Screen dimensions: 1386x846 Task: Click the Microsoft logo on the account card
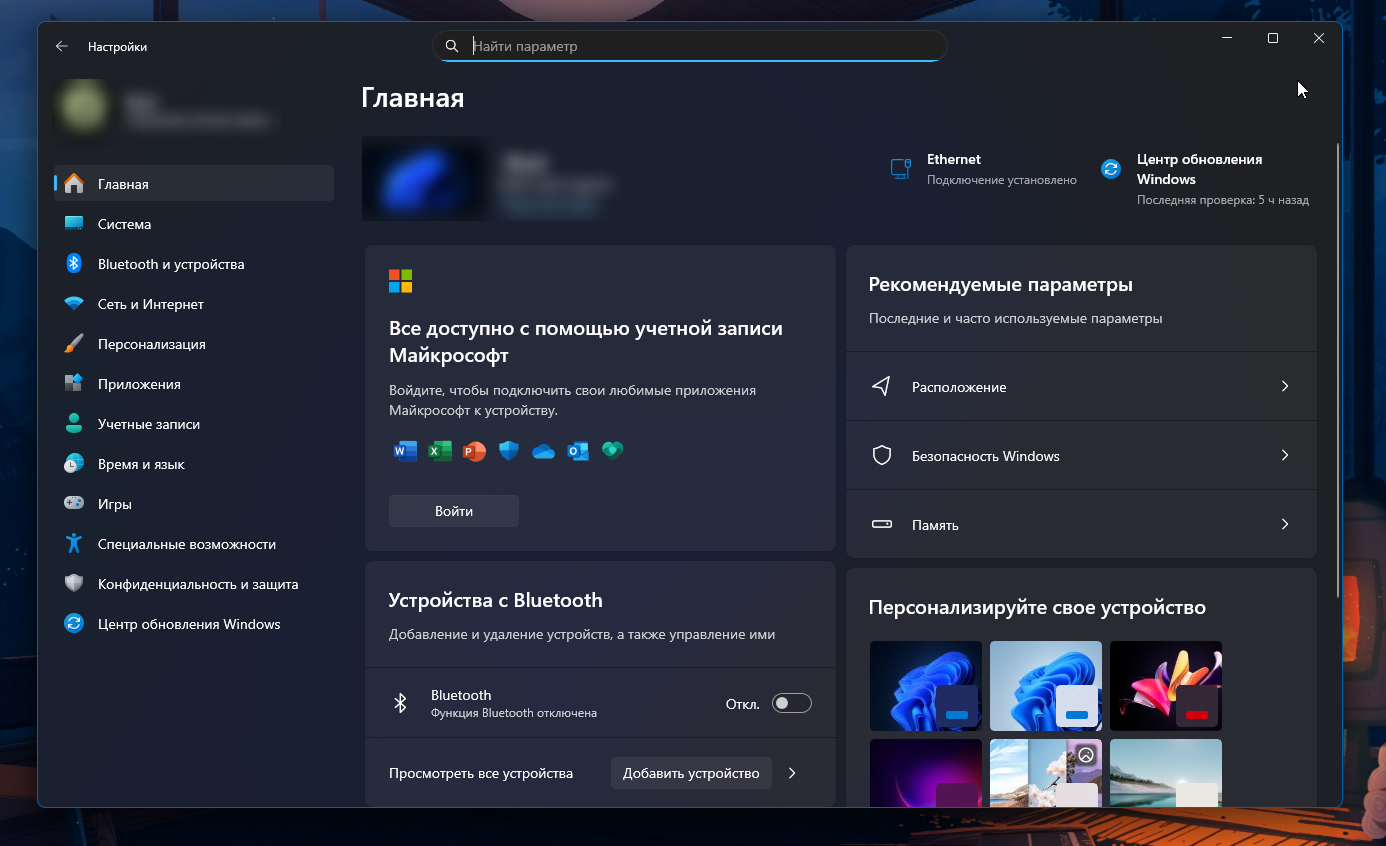pyautogui.click(x=400, y=281)
